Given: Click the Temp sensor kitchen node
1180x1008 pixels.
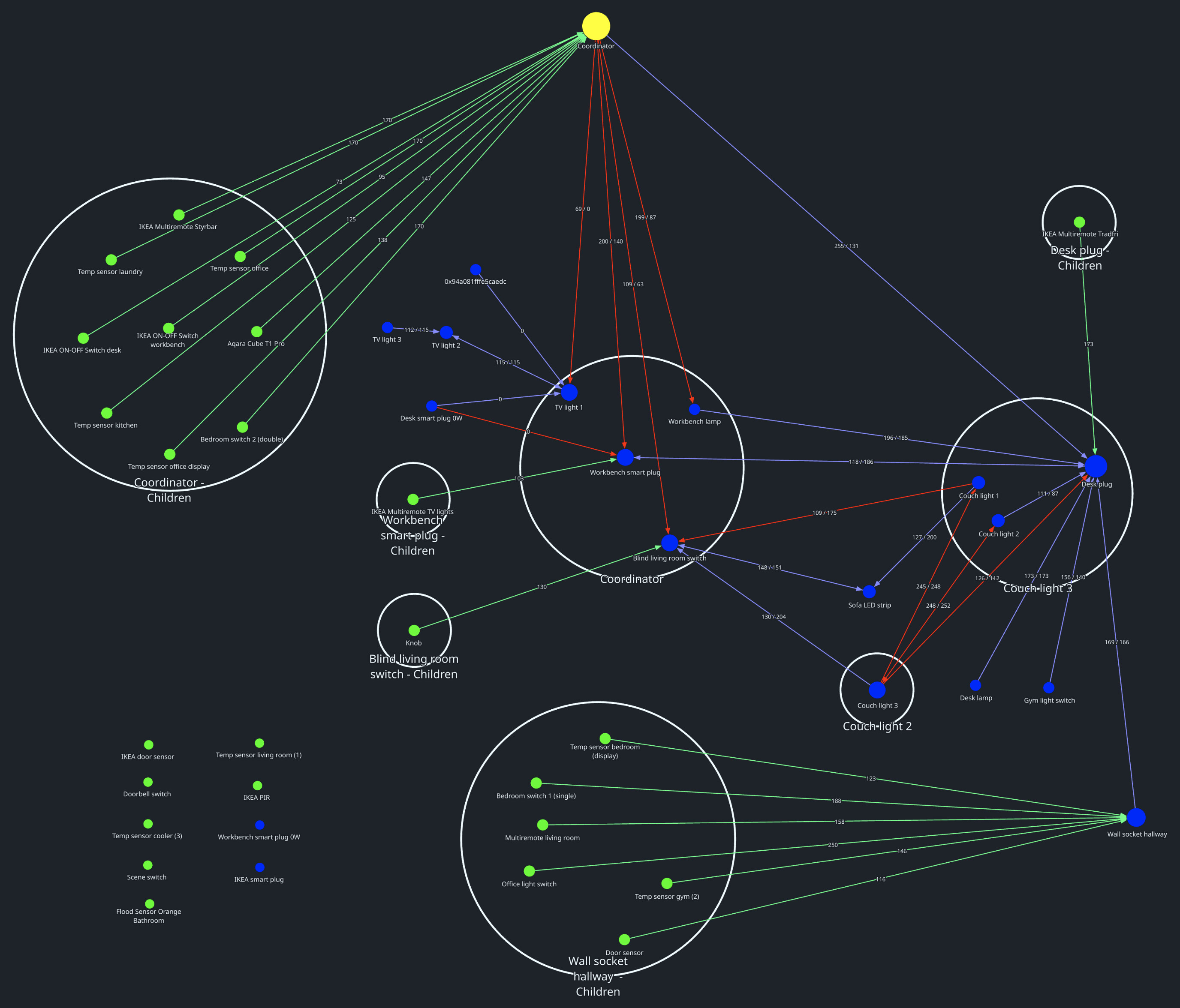Looking at the screenshot, I should click(x=106, y=413).
